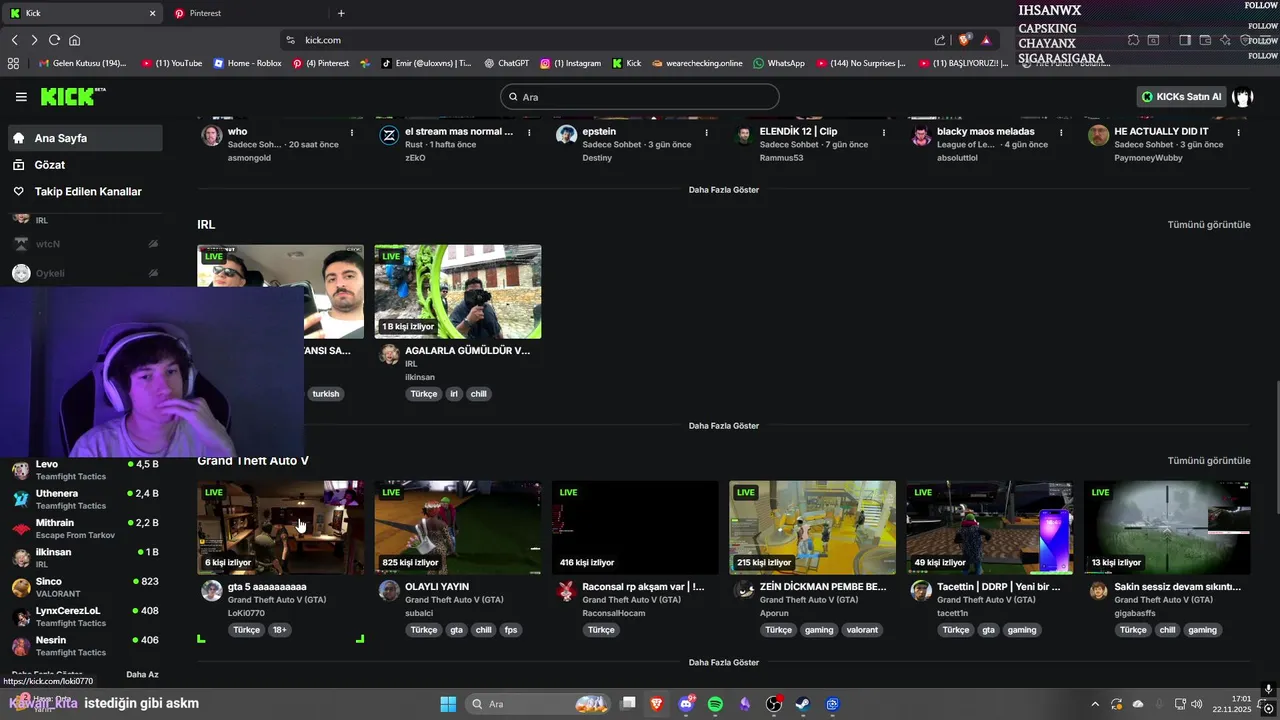This screenshot has height=720, width=1280.
Task: Click the muted icon beside wtcN channel
Action: click(x=153, y=244)
